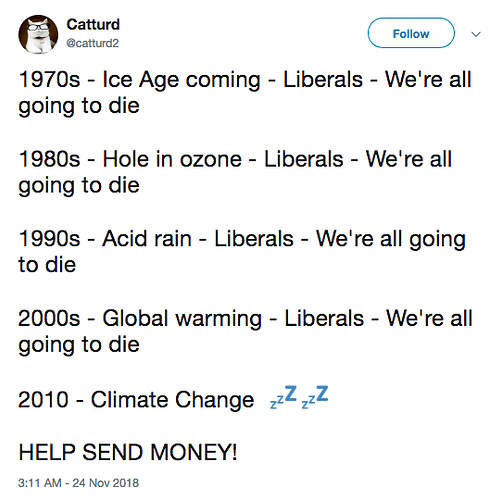
Task: Click 'Liberals' in the 2000s line
Action: [x=324, y=318]
